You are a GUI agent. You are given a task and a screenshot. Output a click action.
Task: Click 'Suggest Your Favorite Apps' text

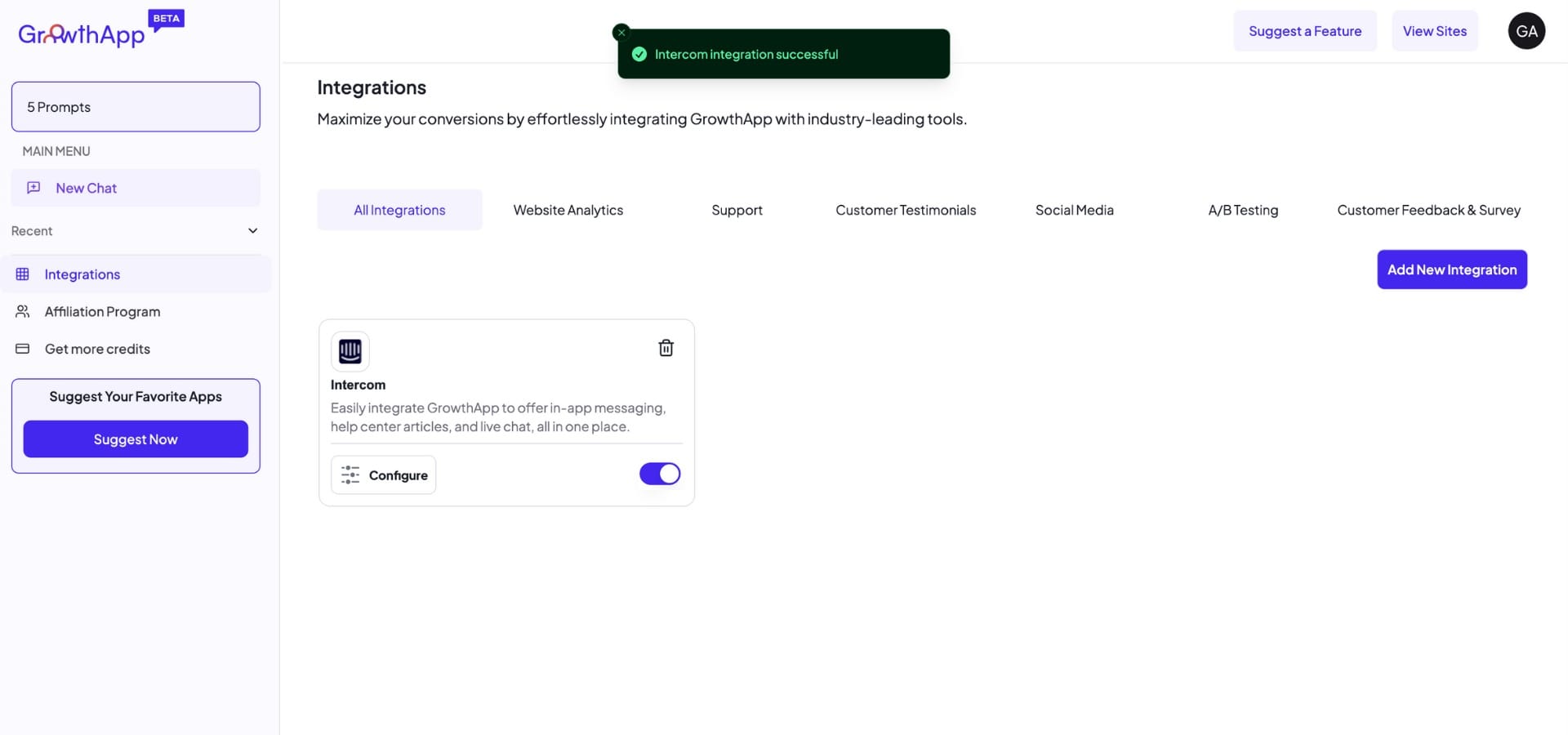[x=136, y=396]
